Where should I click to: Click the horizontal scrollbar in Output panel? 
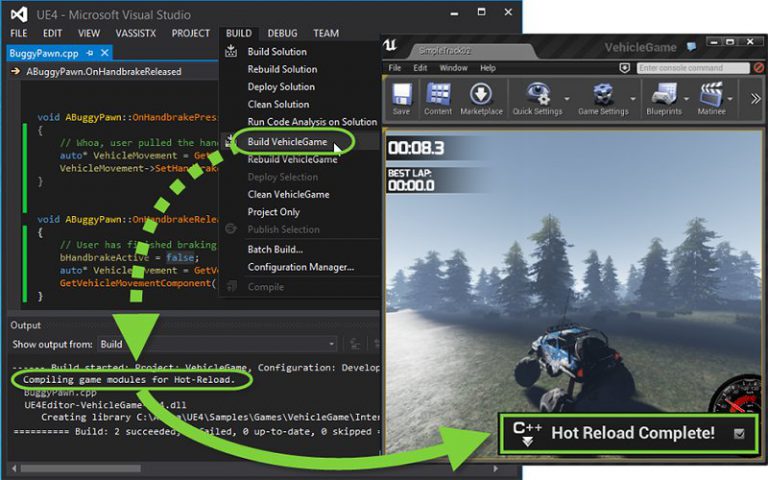click(255, 469)
